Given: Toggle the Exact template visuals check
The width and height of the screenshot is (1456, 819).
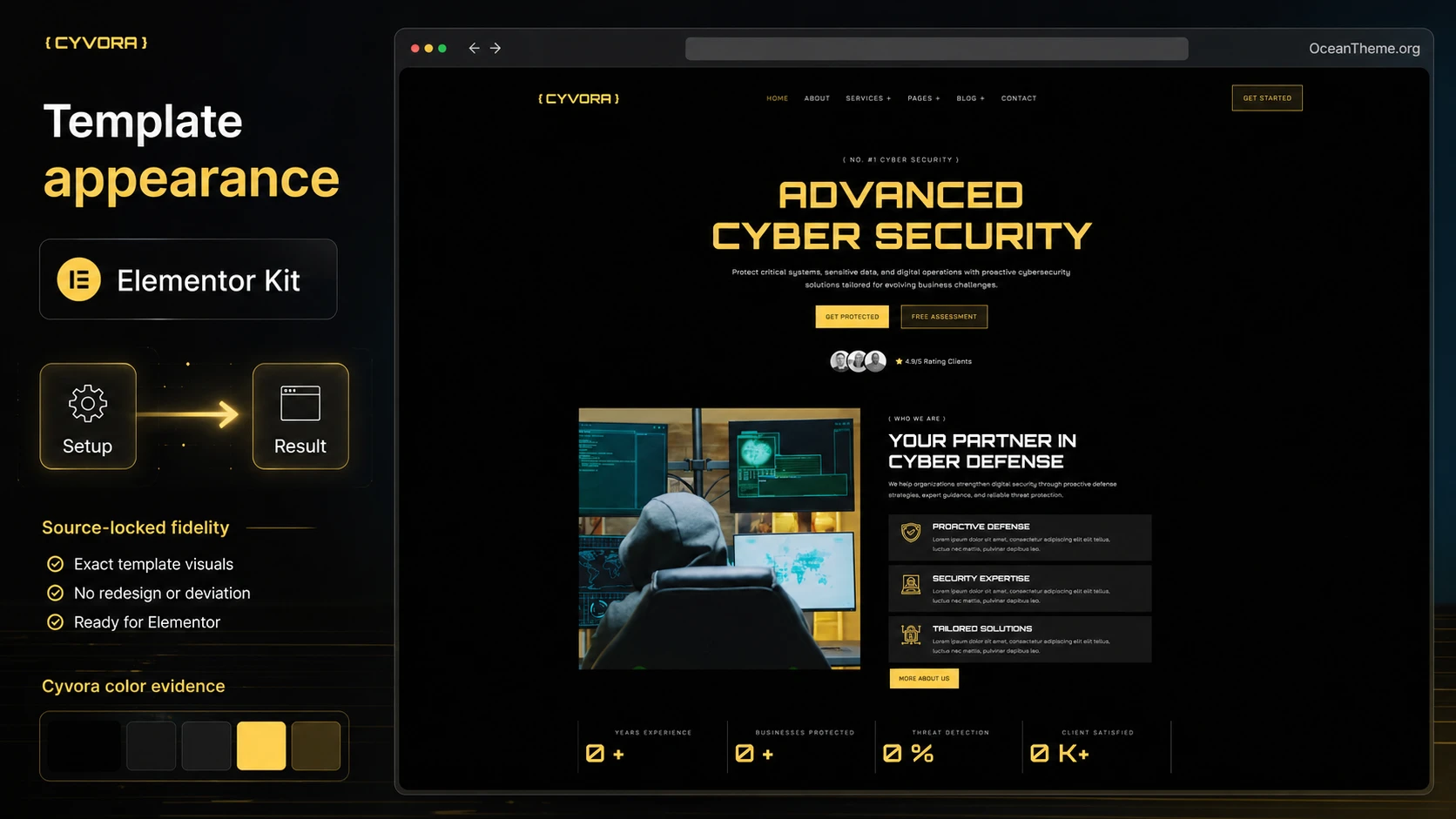Looking at the screenshot, I should 55,564.
